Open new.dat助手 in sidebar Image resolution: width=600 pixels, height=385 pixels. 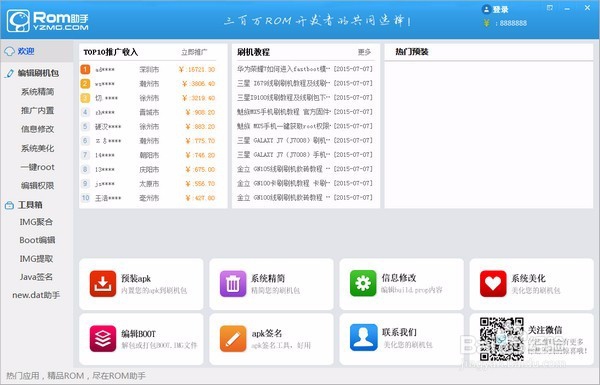pos(36,295)
